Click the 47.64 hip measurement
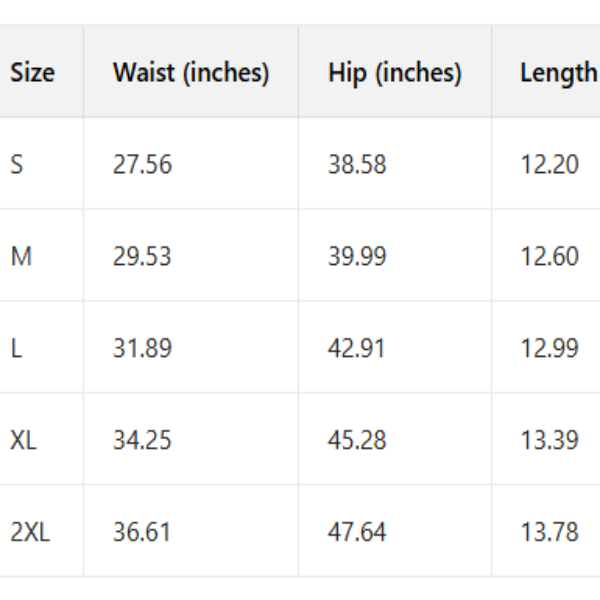The image size is (600, 600). (x=357, y=533)
